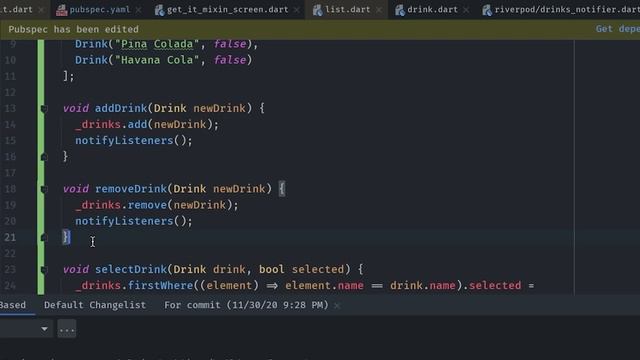Image resolution: width=640 pixels, height=360 pixels.
Task: Click the removeDrink method name
Action: (131, 189)
